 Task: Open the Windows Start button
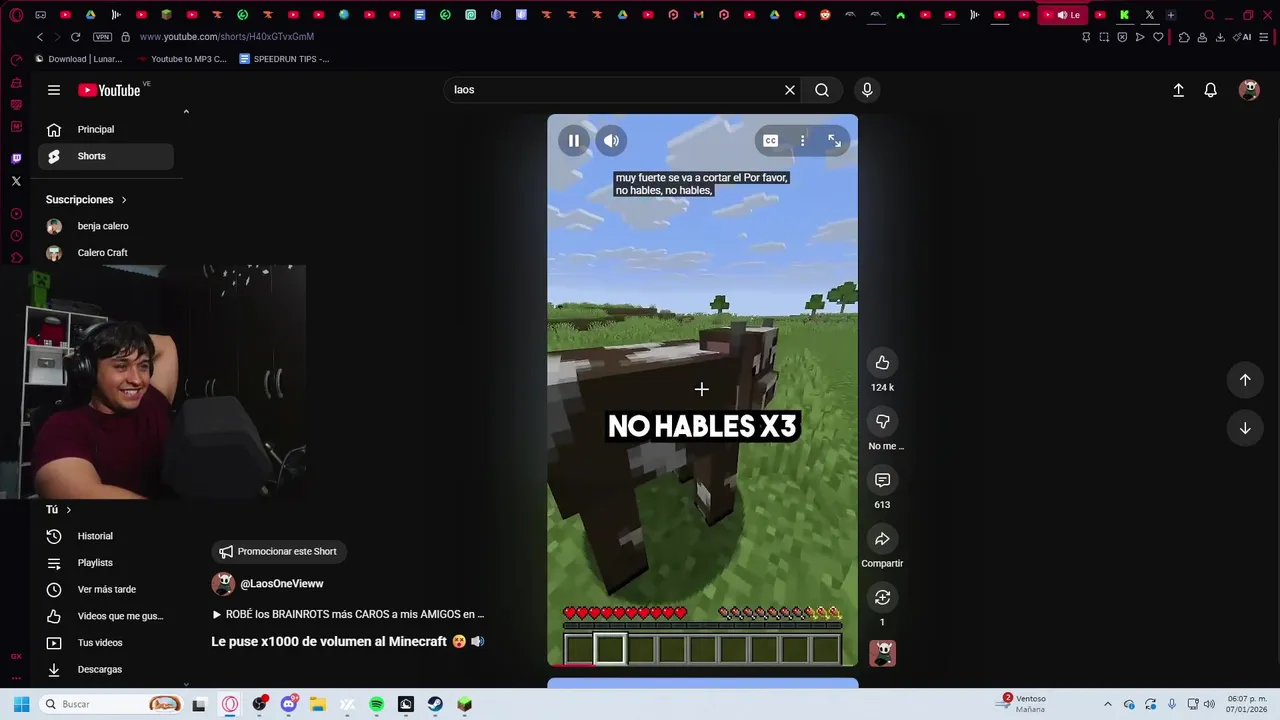coord(21,704)
